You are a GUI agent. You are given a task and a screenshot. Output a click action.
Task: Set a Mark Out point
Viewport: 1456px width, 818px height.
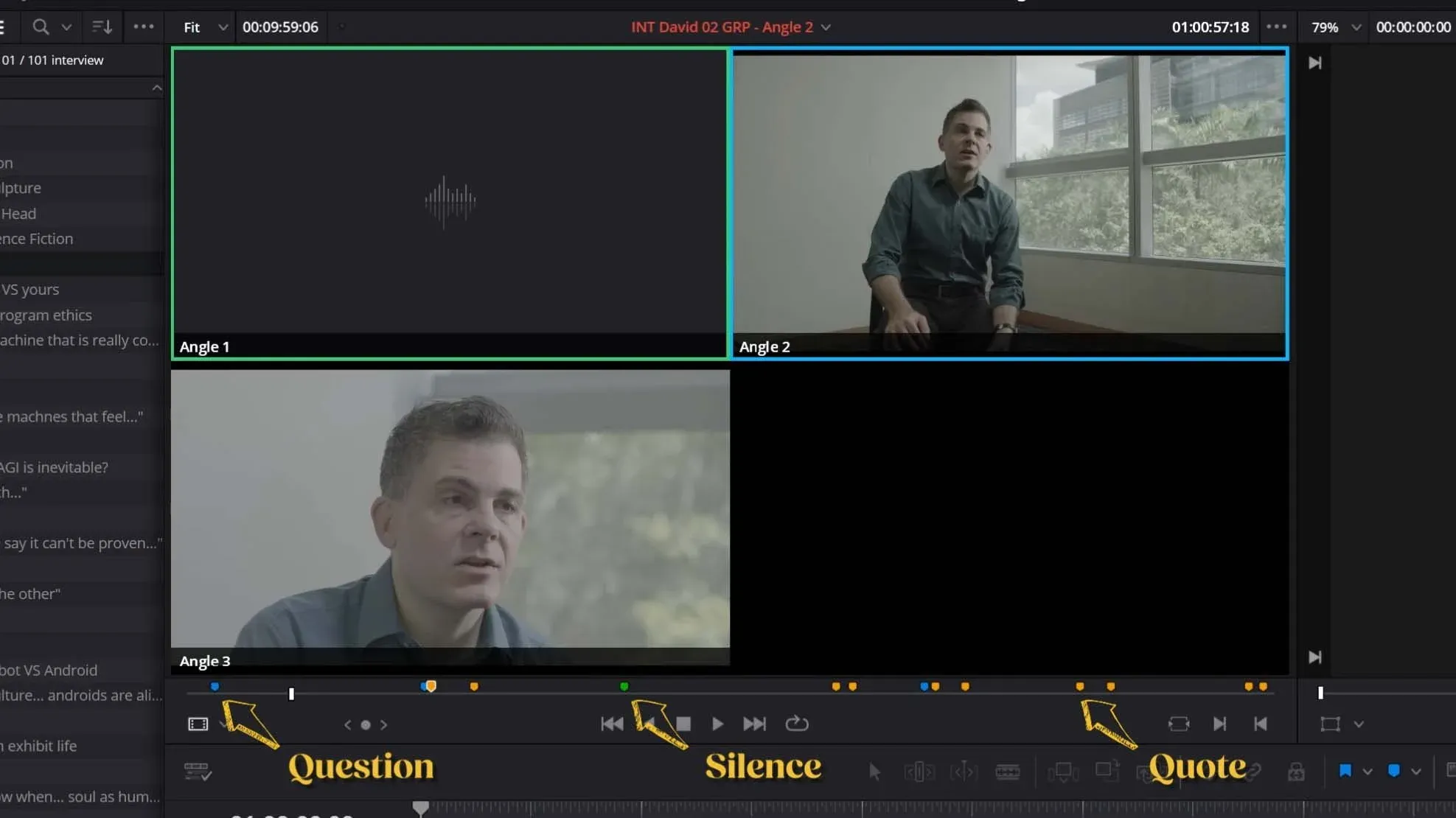(1261, 724)
